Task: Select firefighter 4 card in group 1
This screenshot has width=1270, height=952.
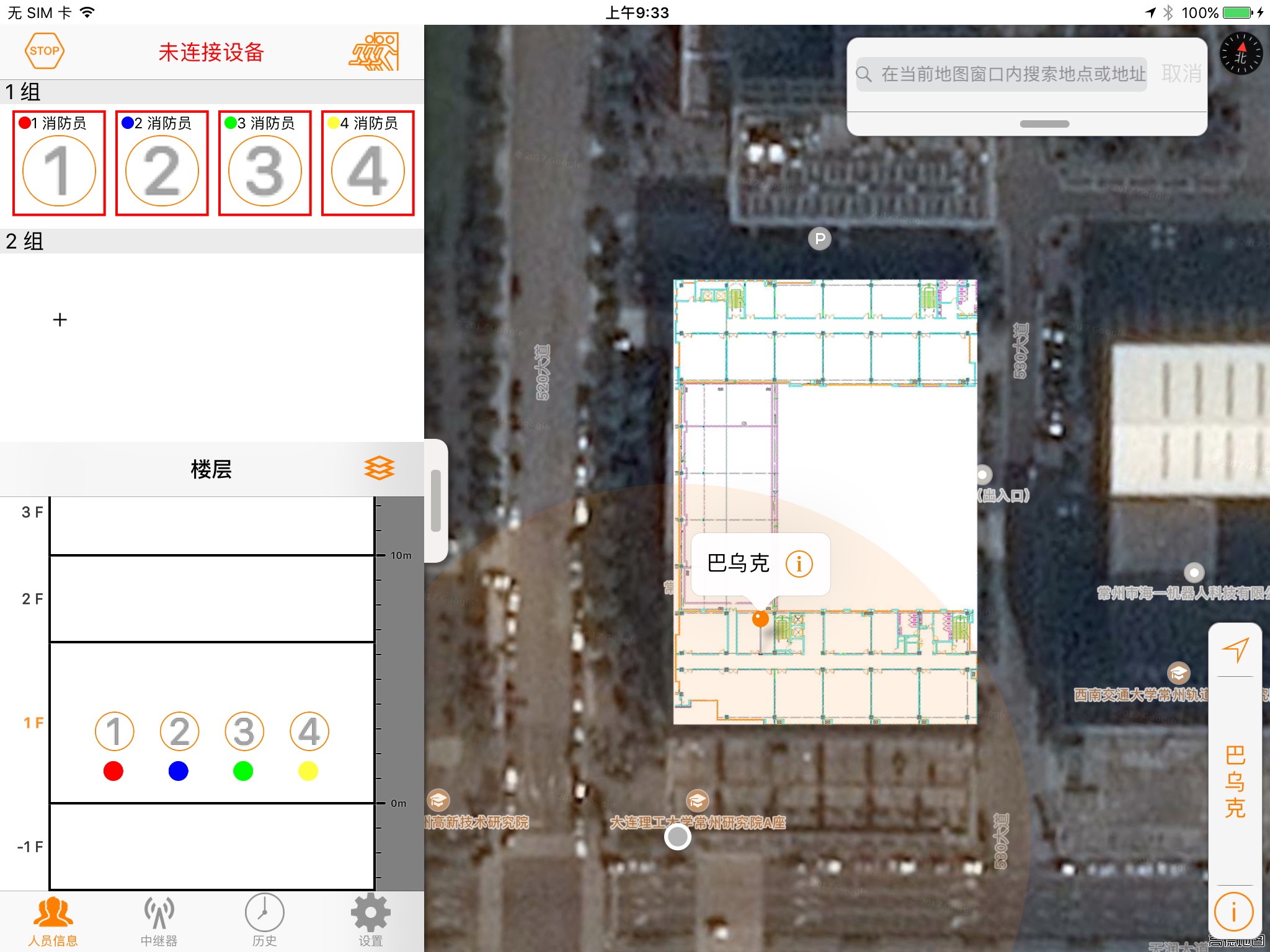Action: click(x=368, y=163)
